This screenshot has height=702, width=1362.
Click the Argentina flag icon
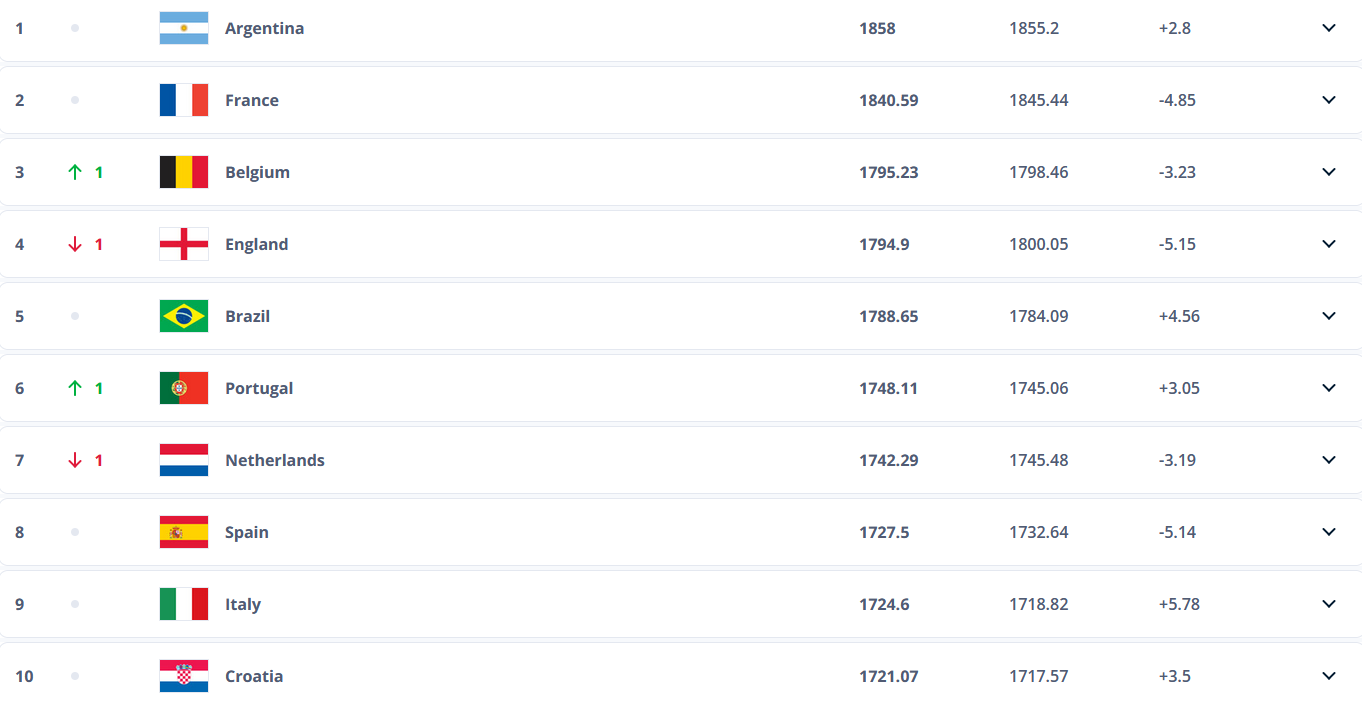[x=184, y=28]
